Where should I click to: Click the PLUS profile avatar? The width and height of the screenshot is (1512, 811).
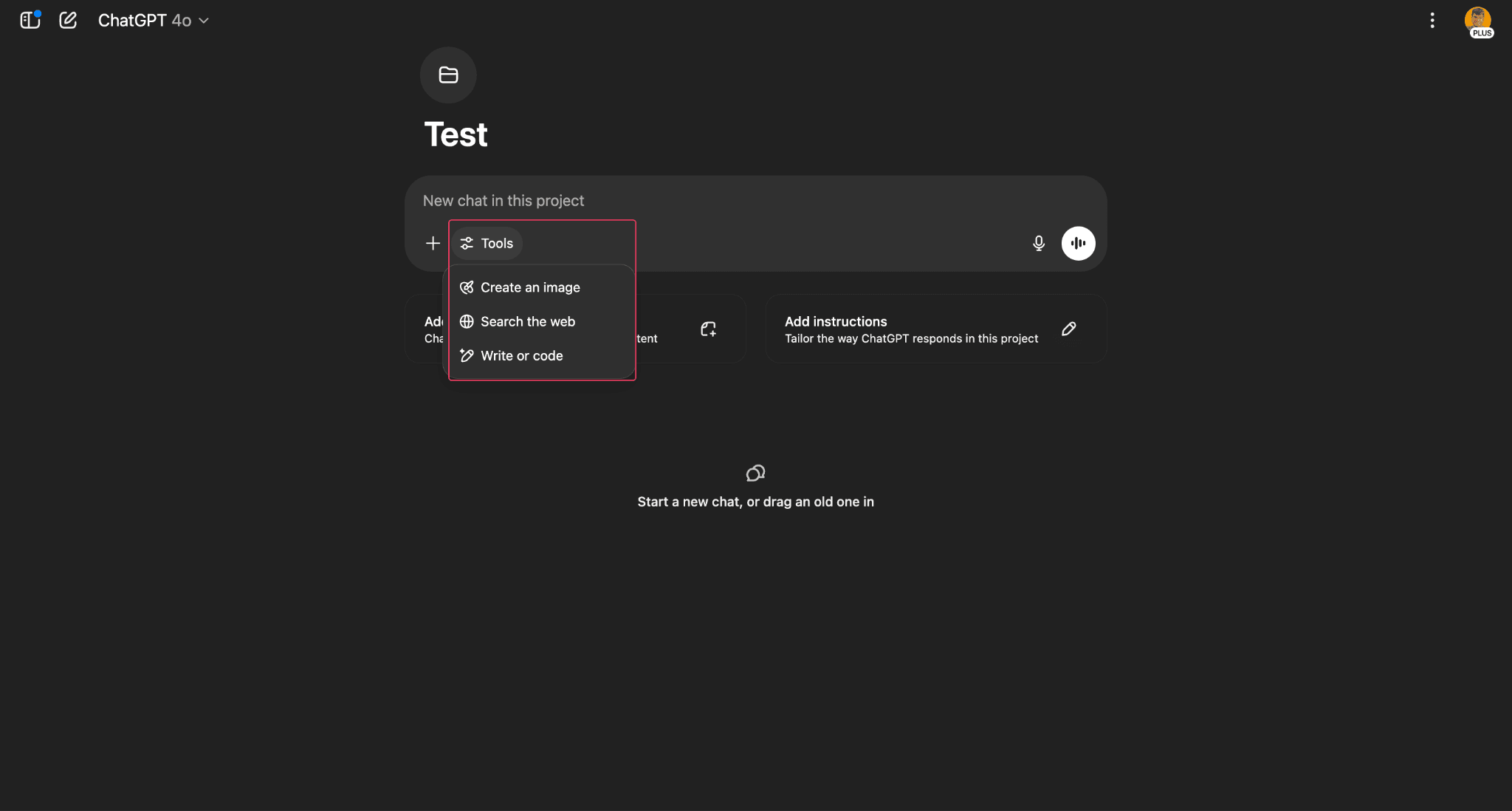[x=1478, y=20]
